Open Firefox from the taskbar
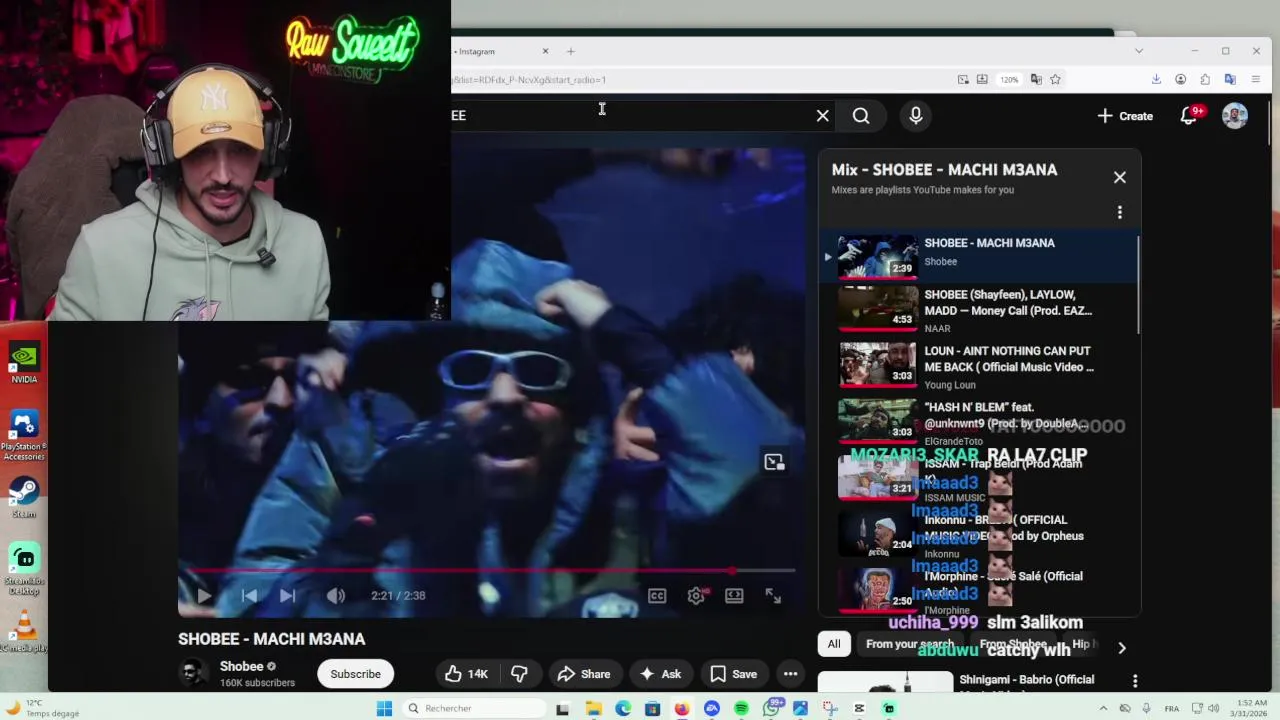The image size is (1280, 720). click(x=682, y=709)
